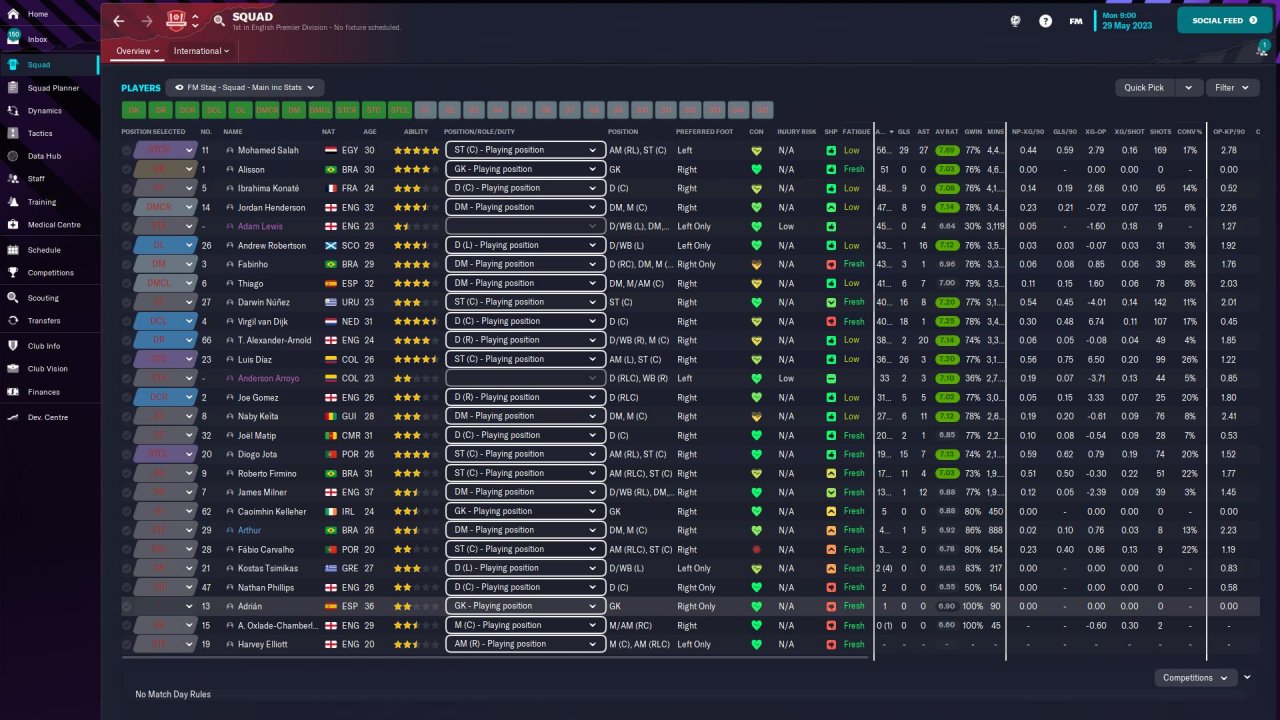The width and height of the screenshot is (1280, 720).
Task: Tick the selection circle for Adrián
Action: pyautogui.click(x=127, y=607)
